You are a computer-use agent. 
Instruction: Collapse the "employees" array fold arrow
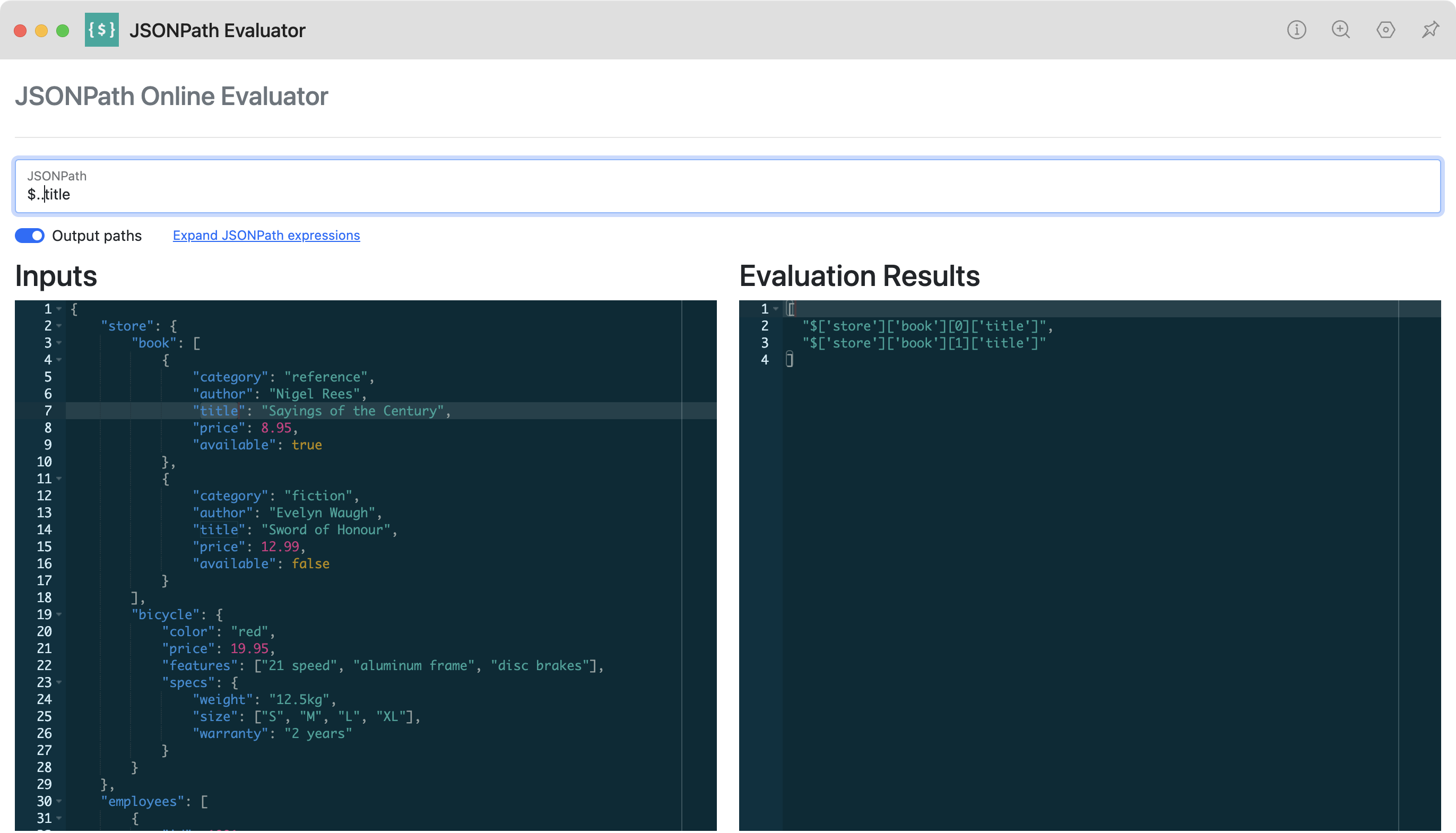tap(59, 802)
